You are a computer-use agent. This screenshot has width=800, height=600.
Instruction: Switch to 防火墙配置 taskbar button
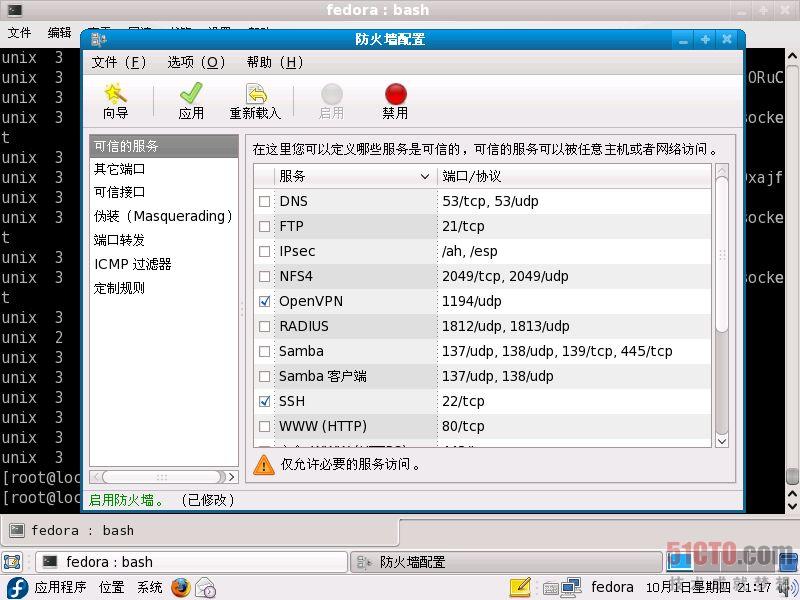click(506, 562)
